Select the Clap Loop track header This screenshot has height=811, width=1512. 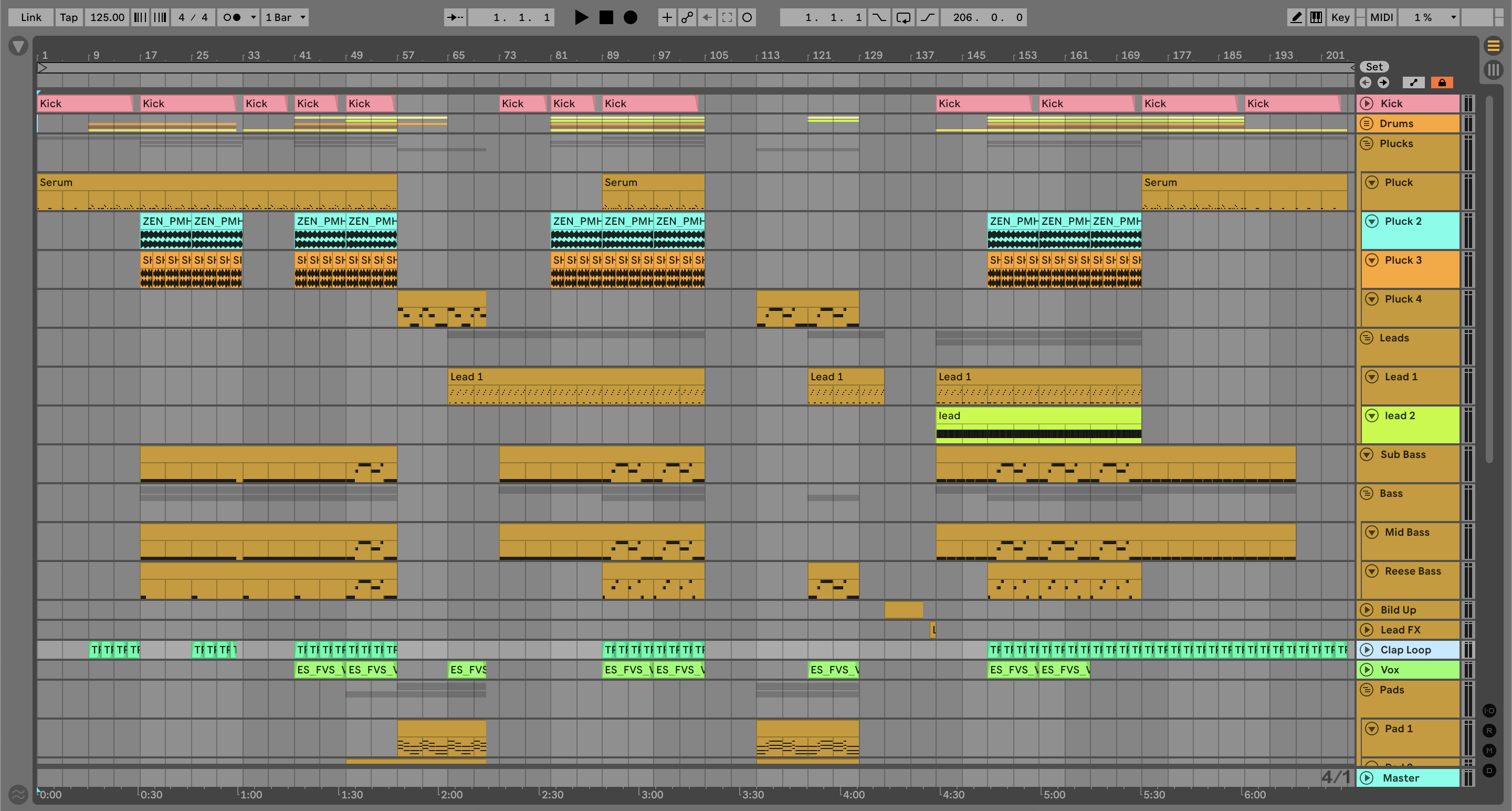point(1414,650)
